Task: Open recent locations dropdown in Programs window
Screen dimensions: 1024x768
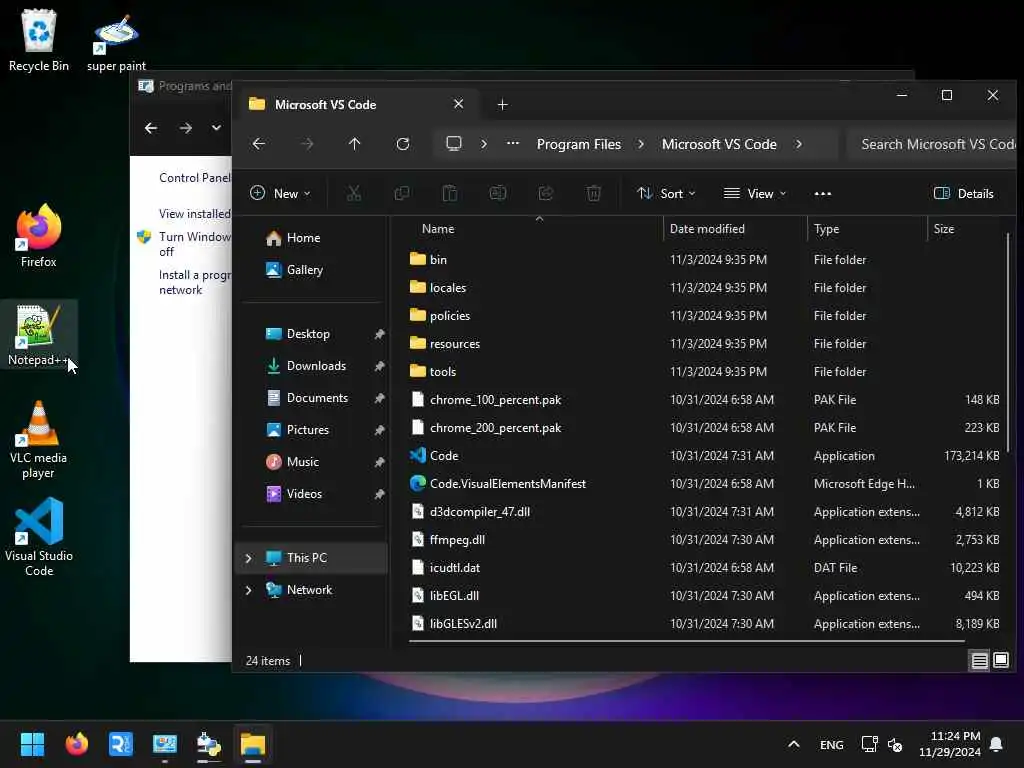Action: (216, 128)
